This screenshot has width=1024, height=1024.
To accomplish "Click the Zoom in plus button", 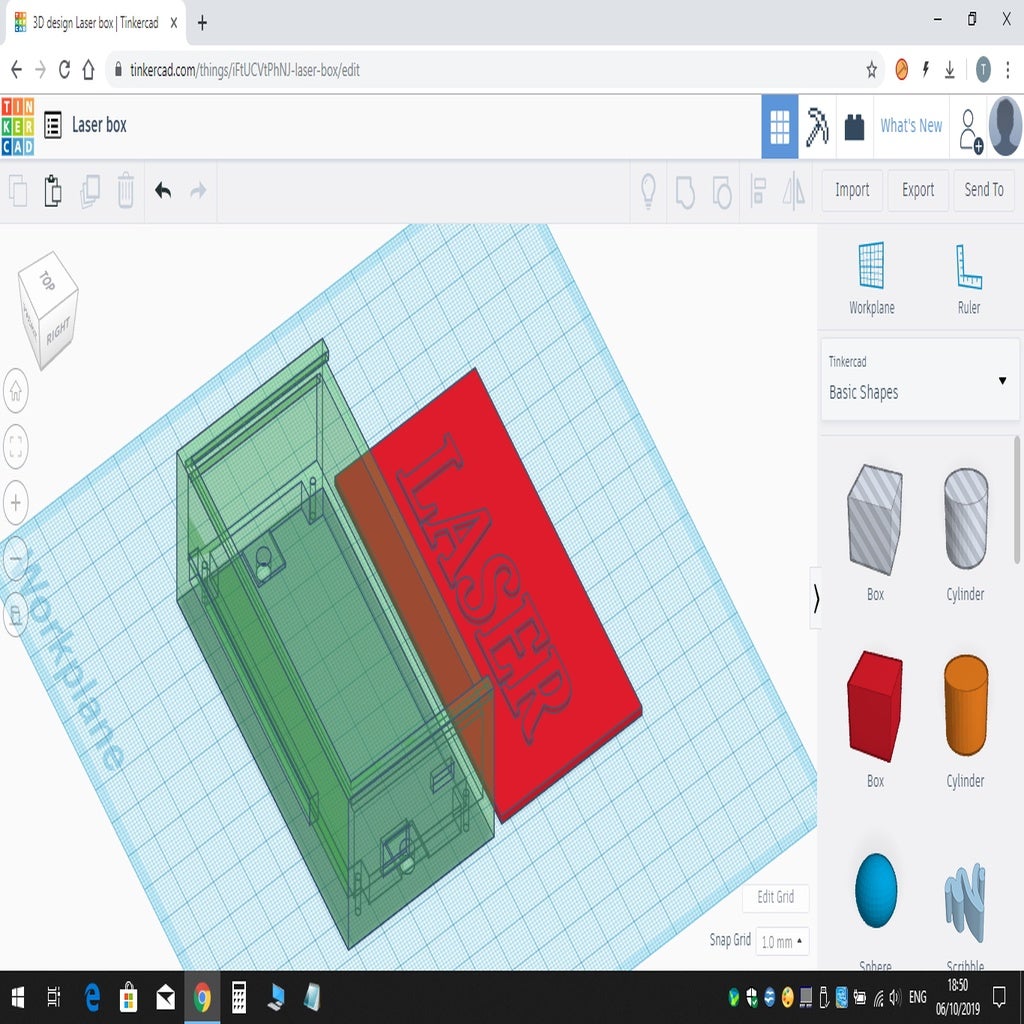I will coord(16,503).
